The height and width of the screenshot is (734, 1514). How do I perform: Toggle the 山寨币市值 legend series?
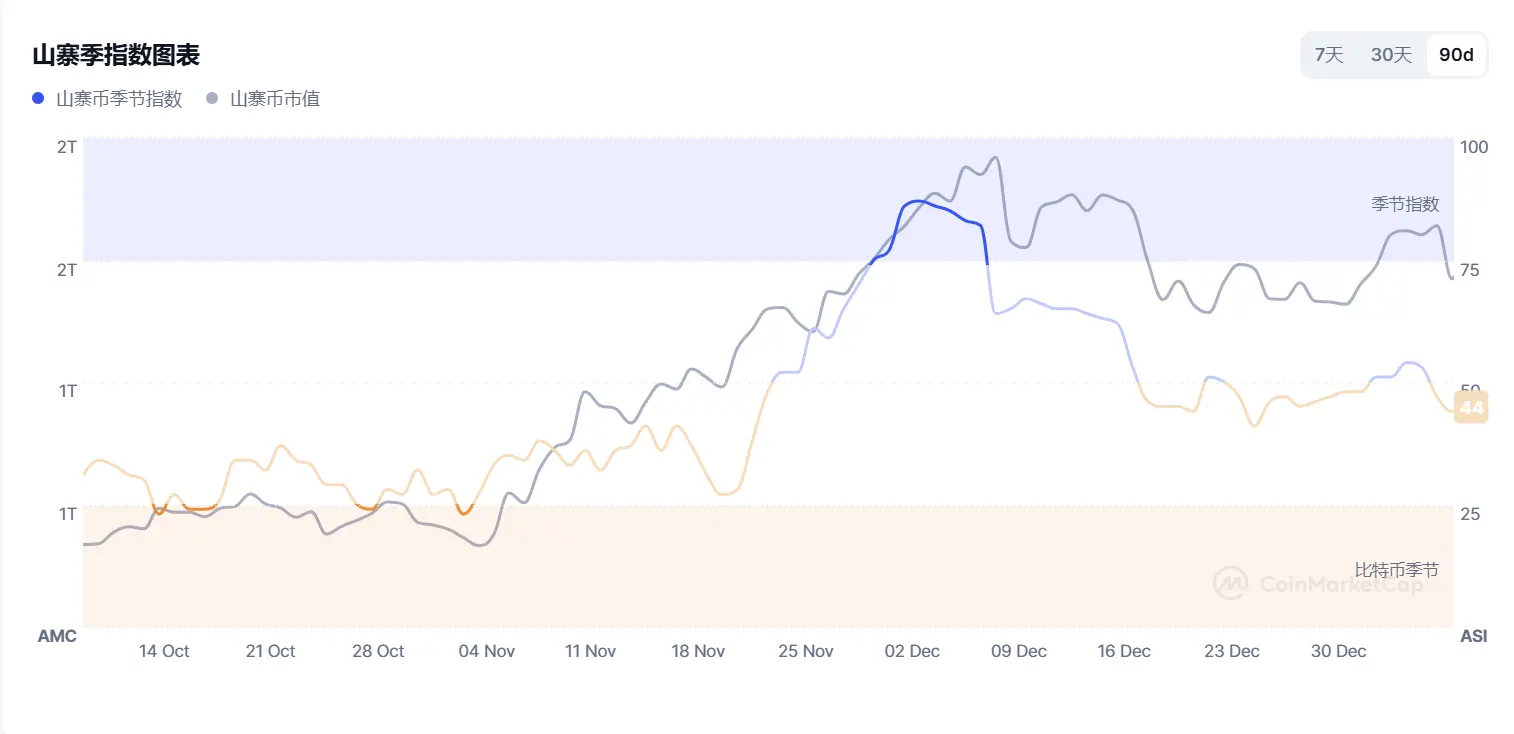pos(275,99)
